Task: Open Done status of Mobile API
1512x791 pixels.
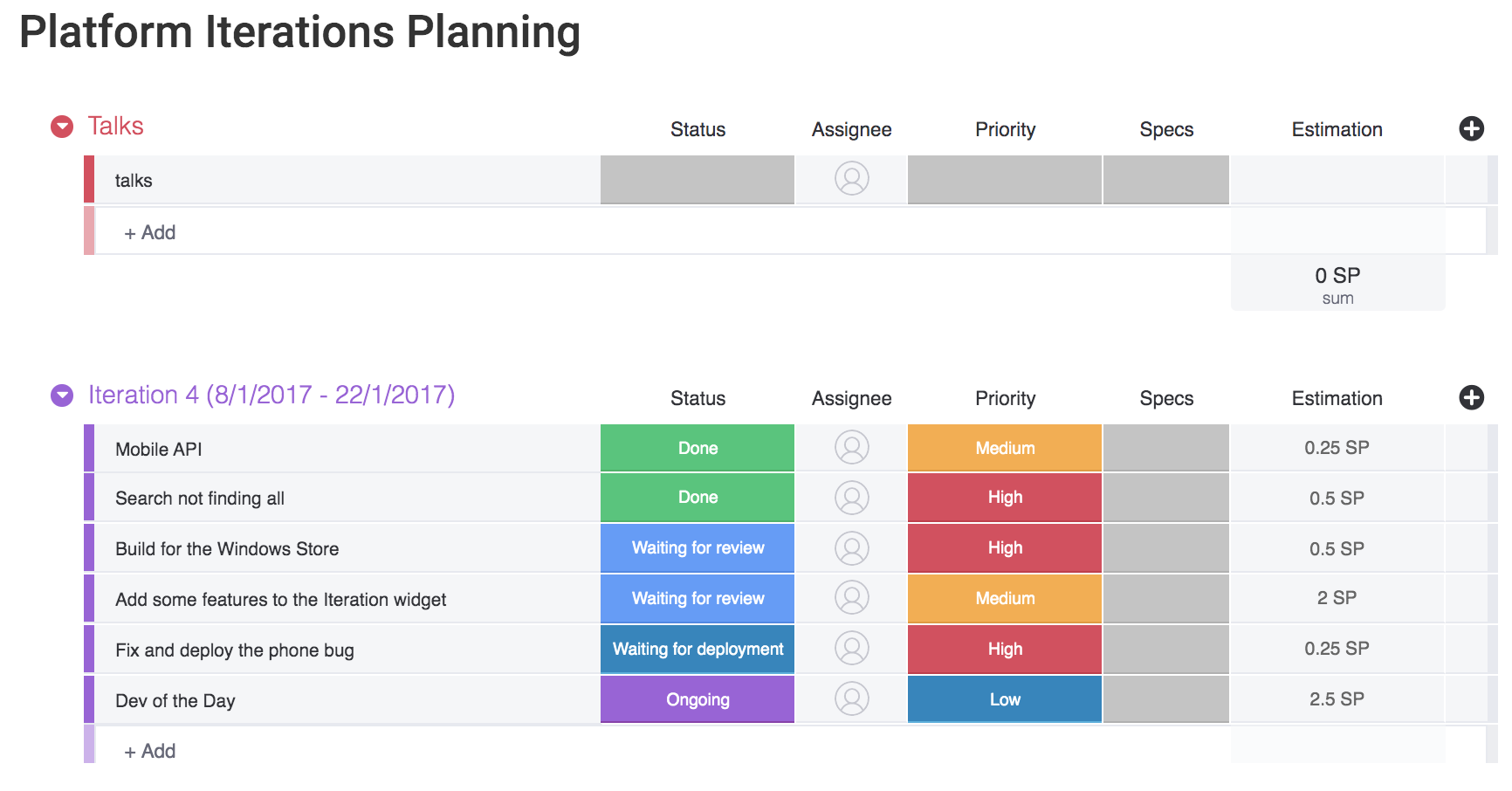Action: pyautogui.click(x=698, y=448)
